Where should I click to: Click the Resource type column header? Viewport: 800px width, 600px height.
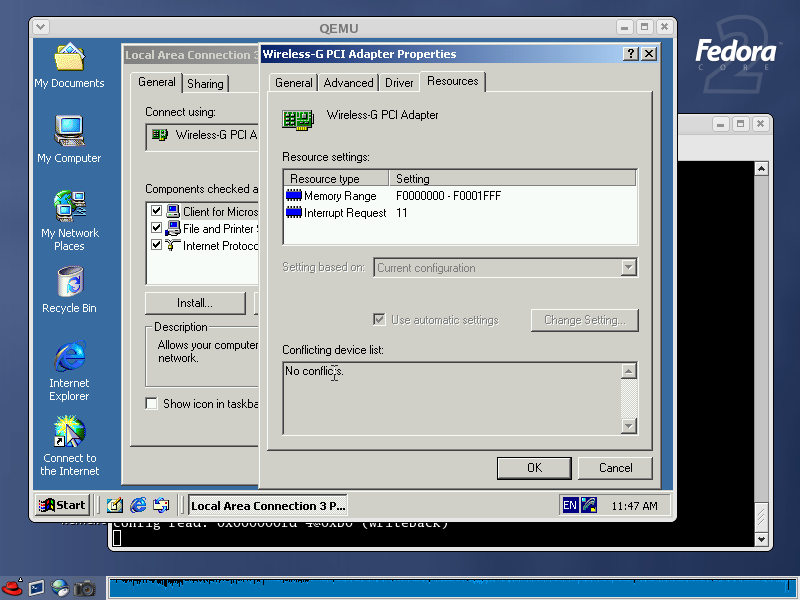click(x=336, y=179)
